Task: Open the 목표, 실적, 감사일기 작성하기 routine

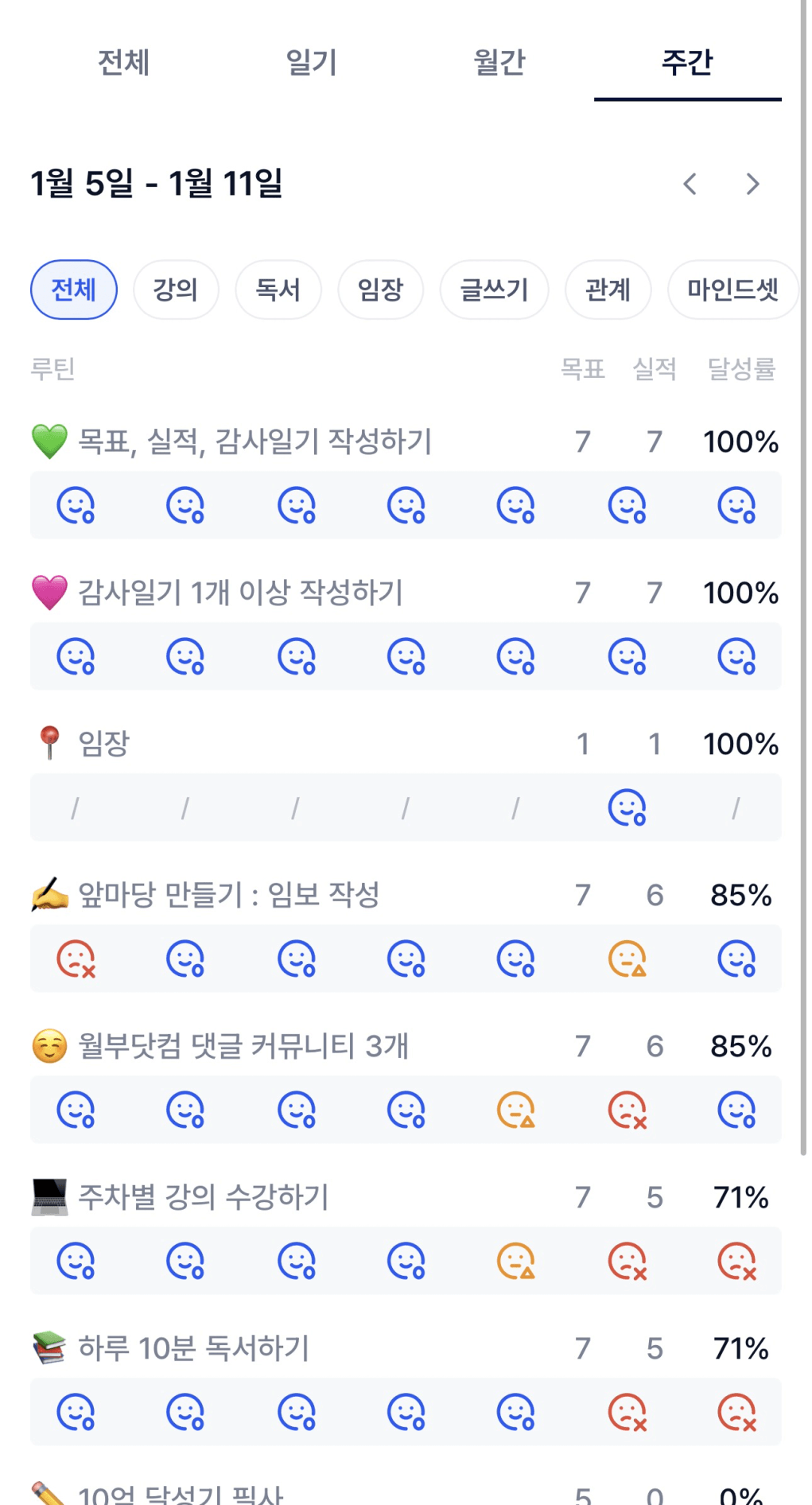Action: point(254,441)
